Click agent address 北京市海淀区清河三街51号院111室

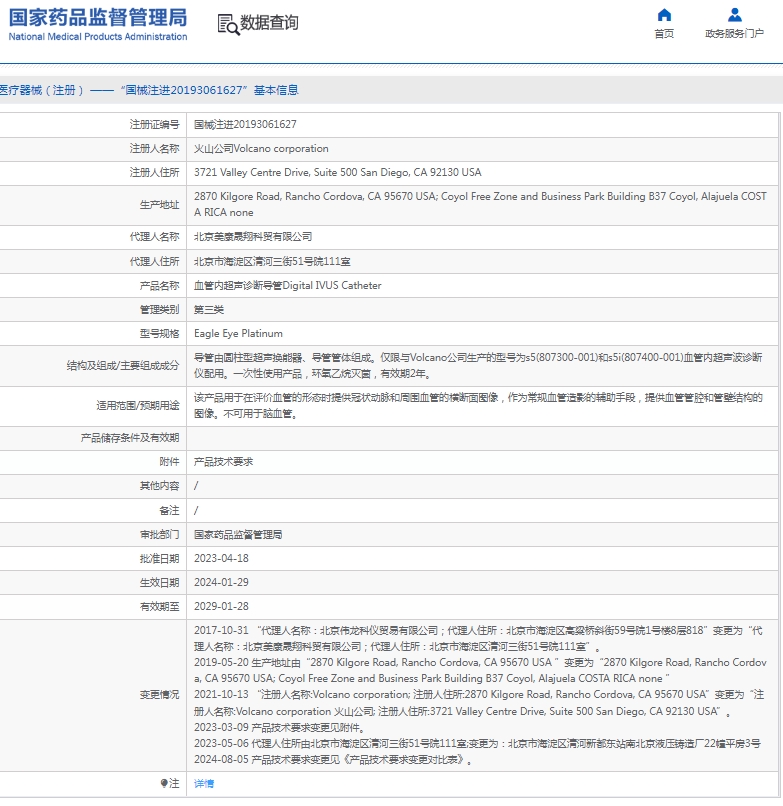click(272, 262)
